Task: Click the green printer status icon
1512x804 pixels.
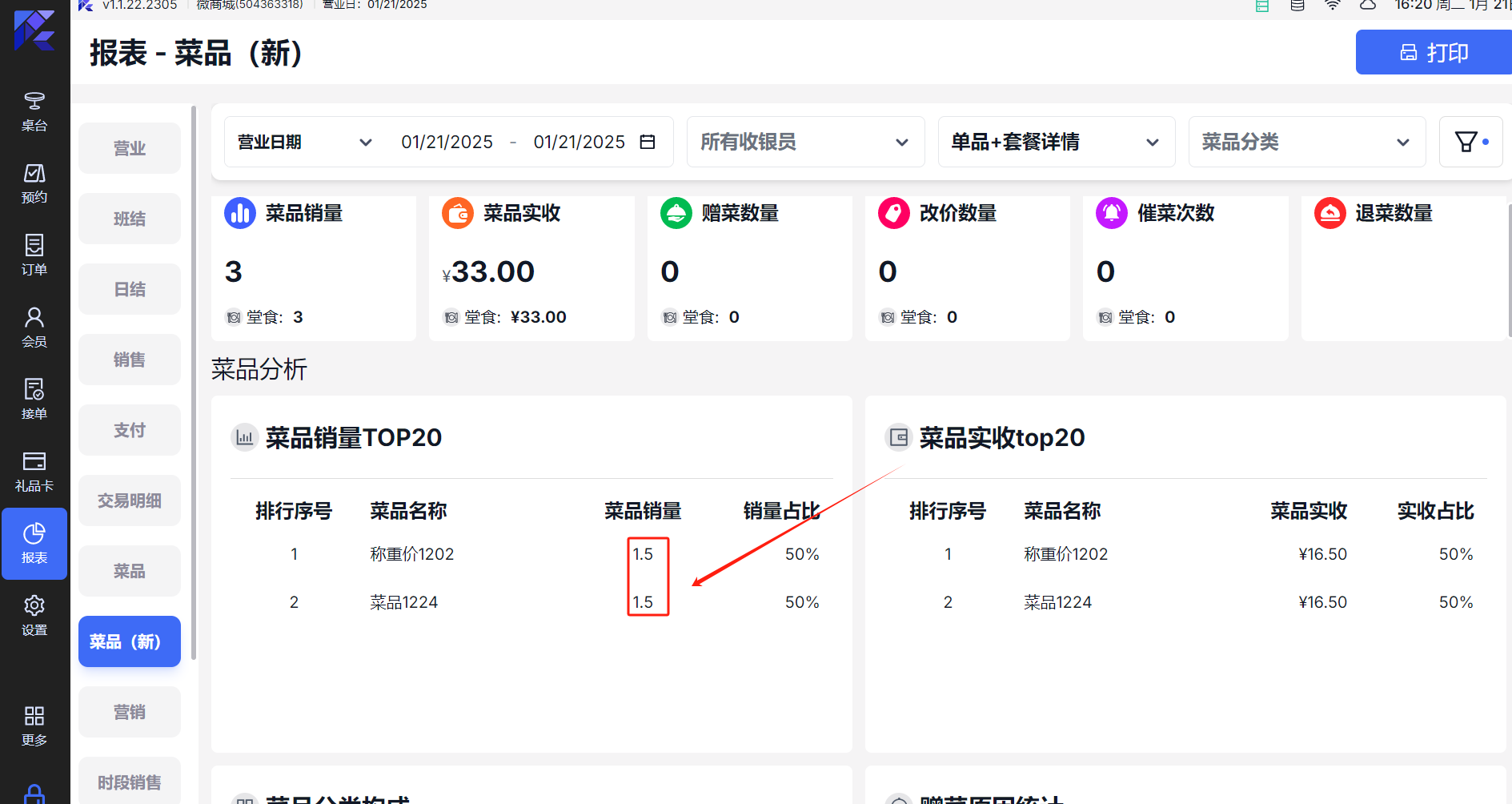Action: coord(1262,5)
